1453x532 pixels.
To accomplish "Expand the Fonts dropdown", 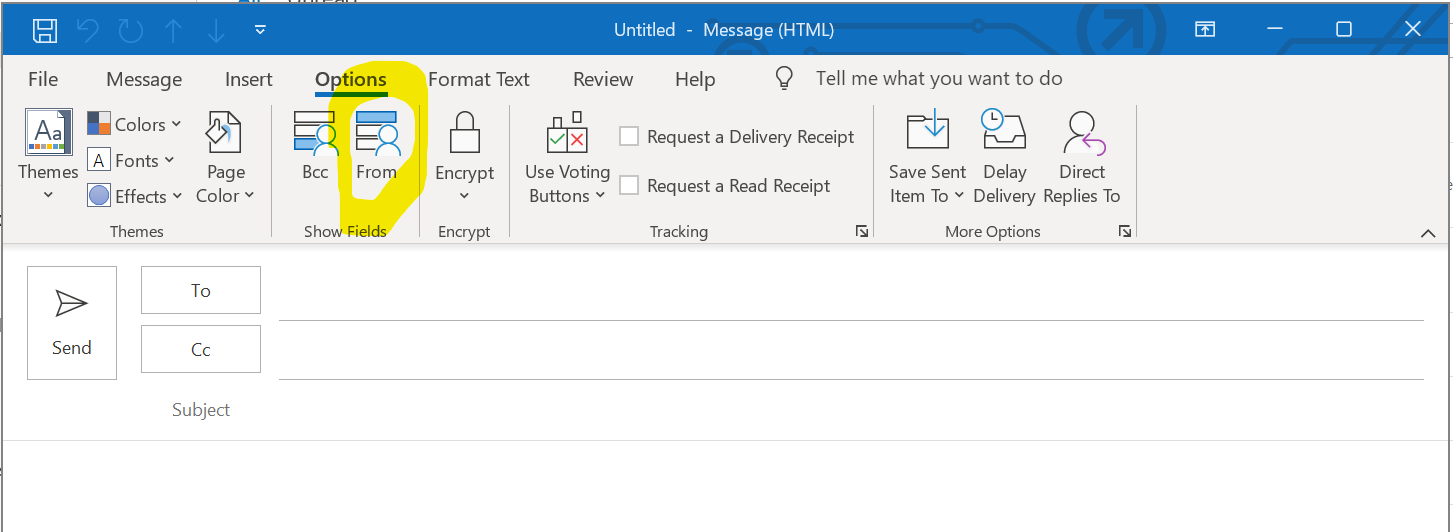I will click(132, 160).
